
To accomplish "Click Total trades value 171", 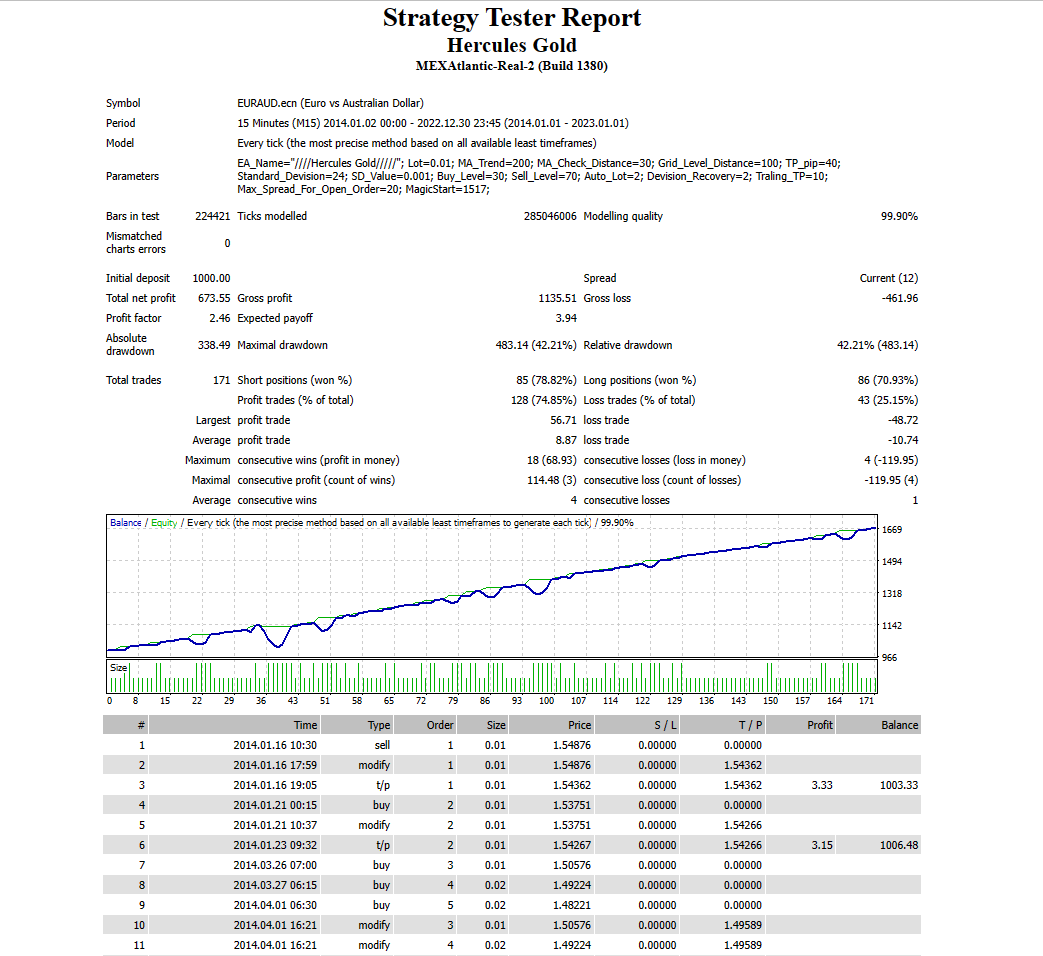I will tap(222, 381).
